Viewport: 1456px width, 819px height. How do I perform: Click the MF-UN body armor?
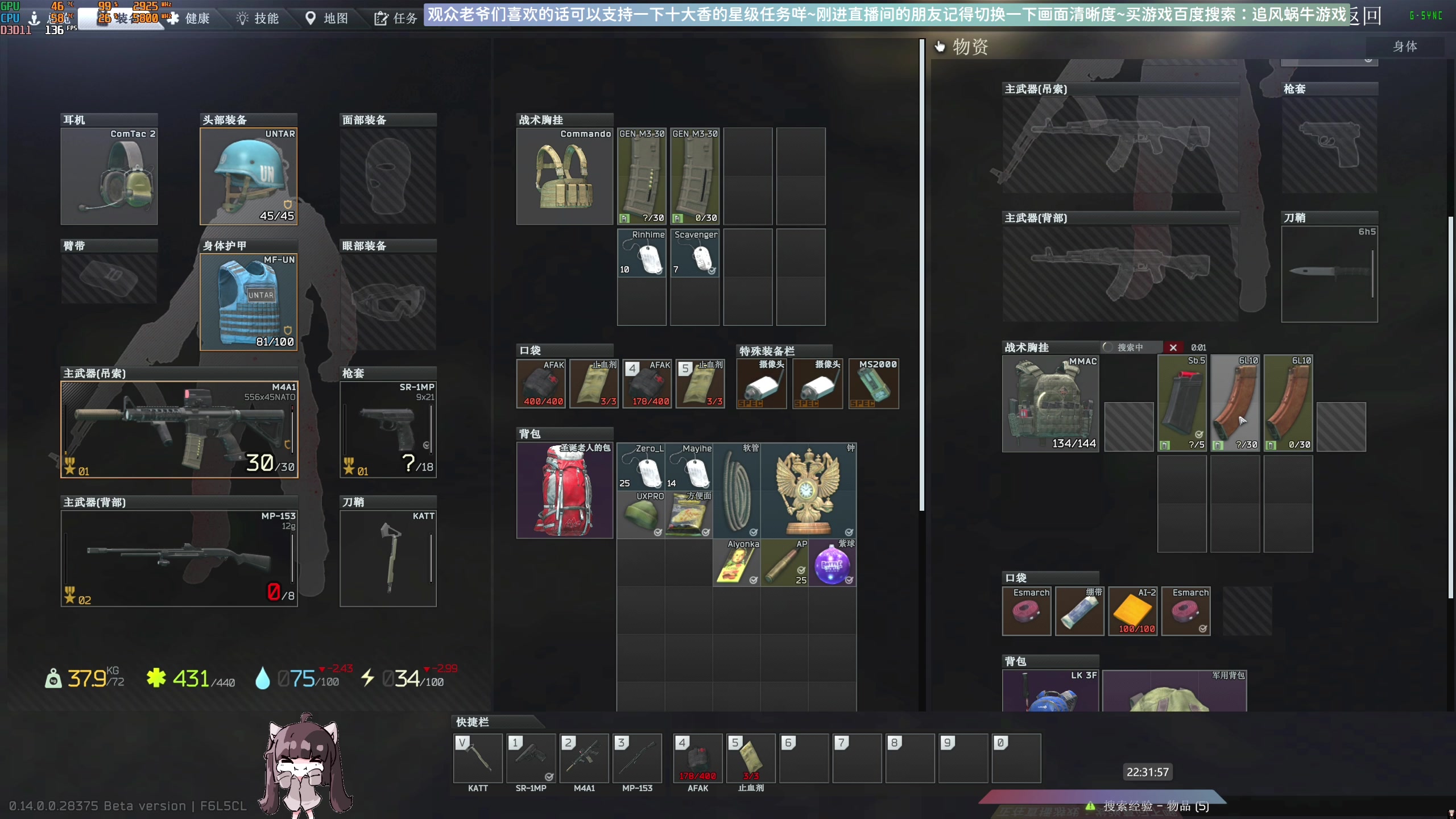click(249, 302)
